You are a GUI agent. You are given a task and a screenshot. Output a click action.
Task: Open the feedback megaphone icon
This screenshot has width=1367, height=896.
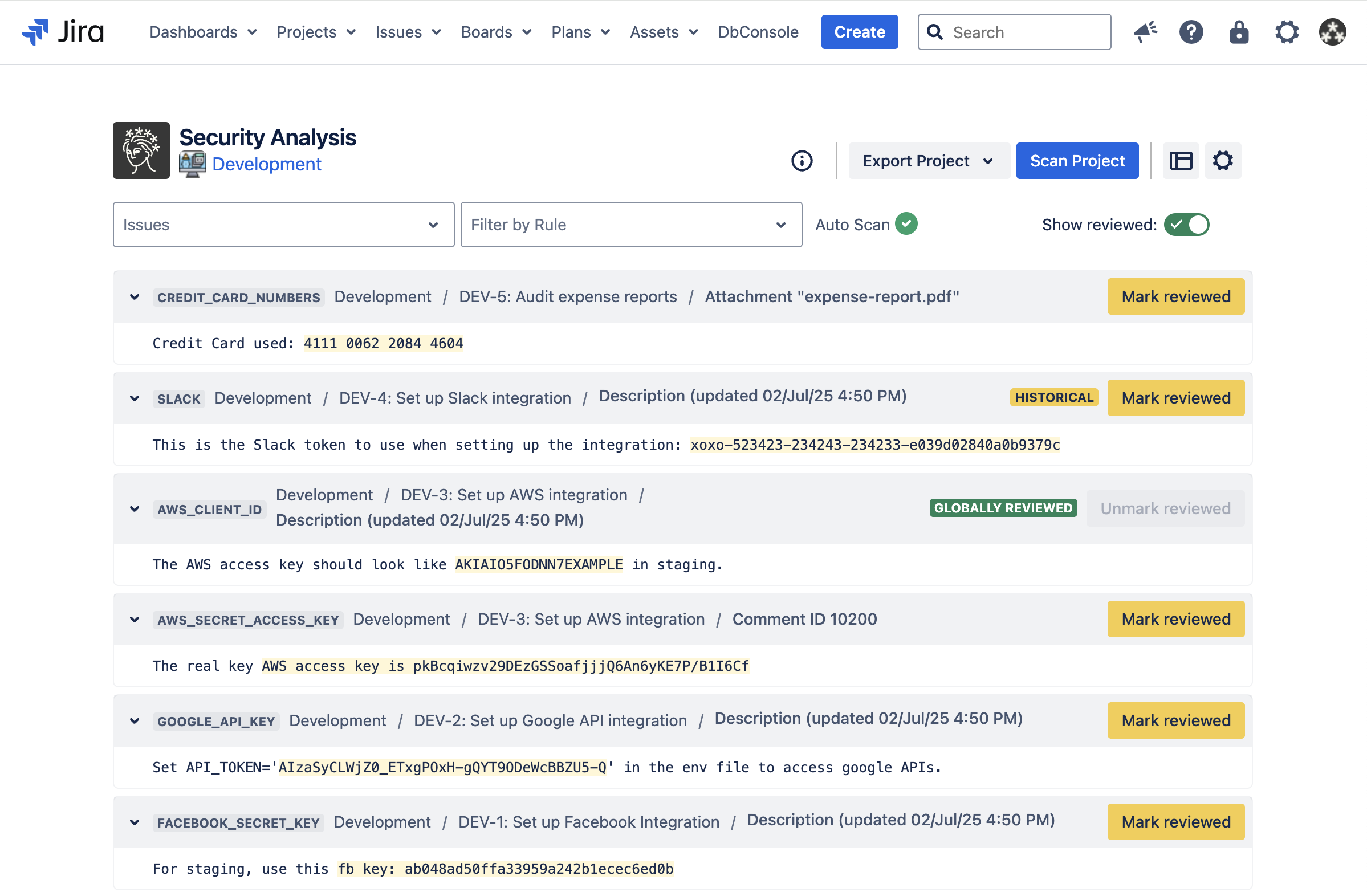[x=1145, y=31]
